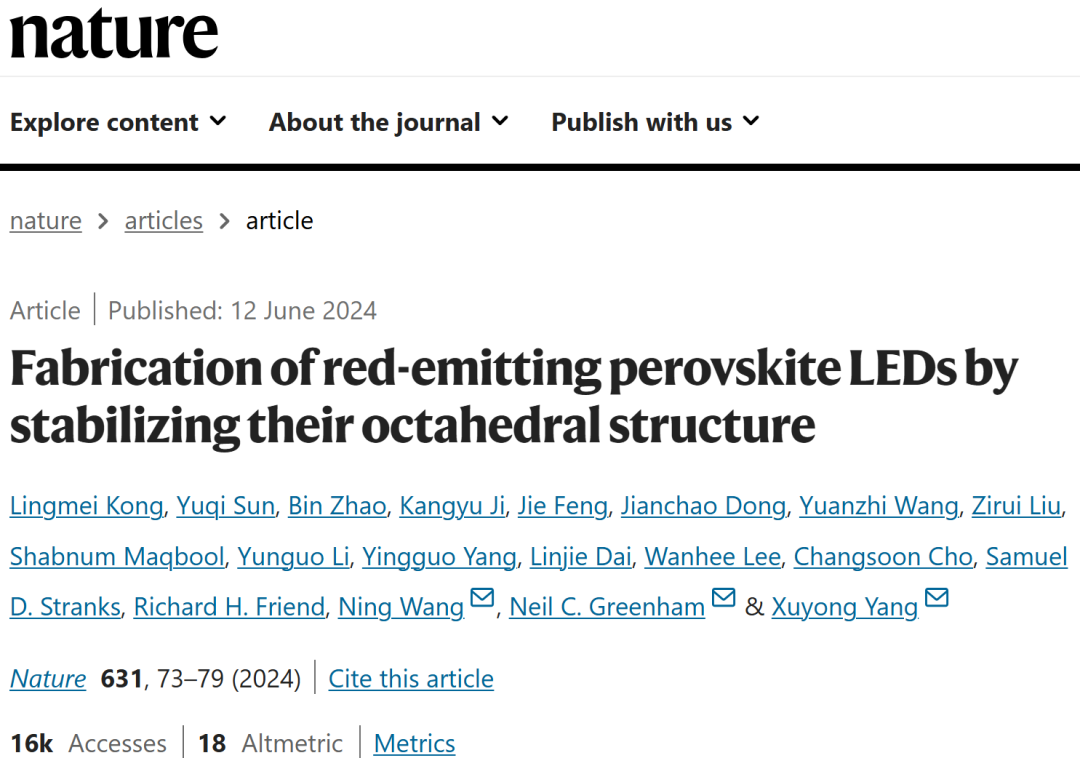This screenshot has width=1080, height=766.
Task: Click author Shabnum Maqbool
Action: point(117,557)
